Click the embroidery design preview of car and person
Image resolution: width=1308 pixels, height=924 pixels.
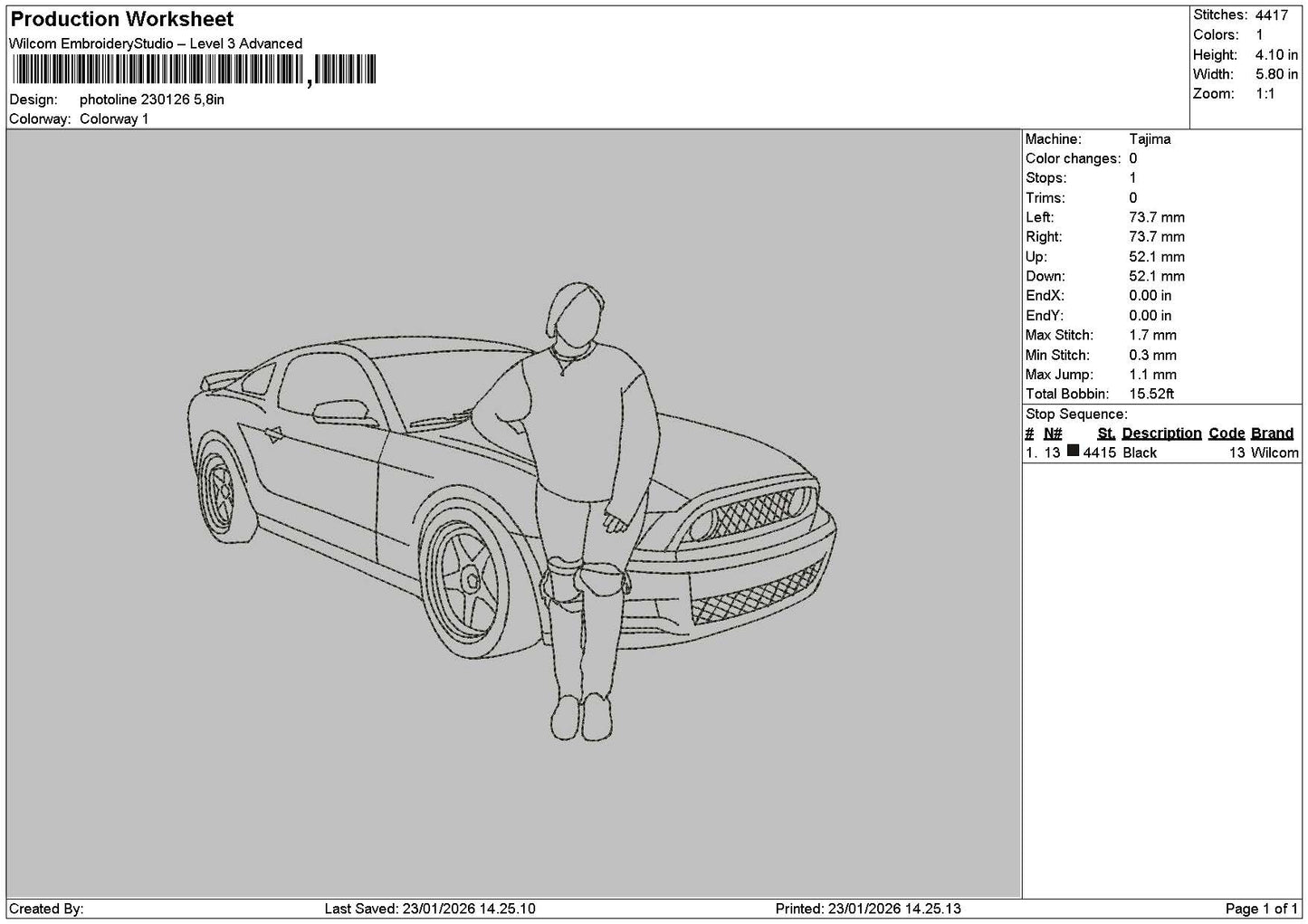[x=512, y=512]
